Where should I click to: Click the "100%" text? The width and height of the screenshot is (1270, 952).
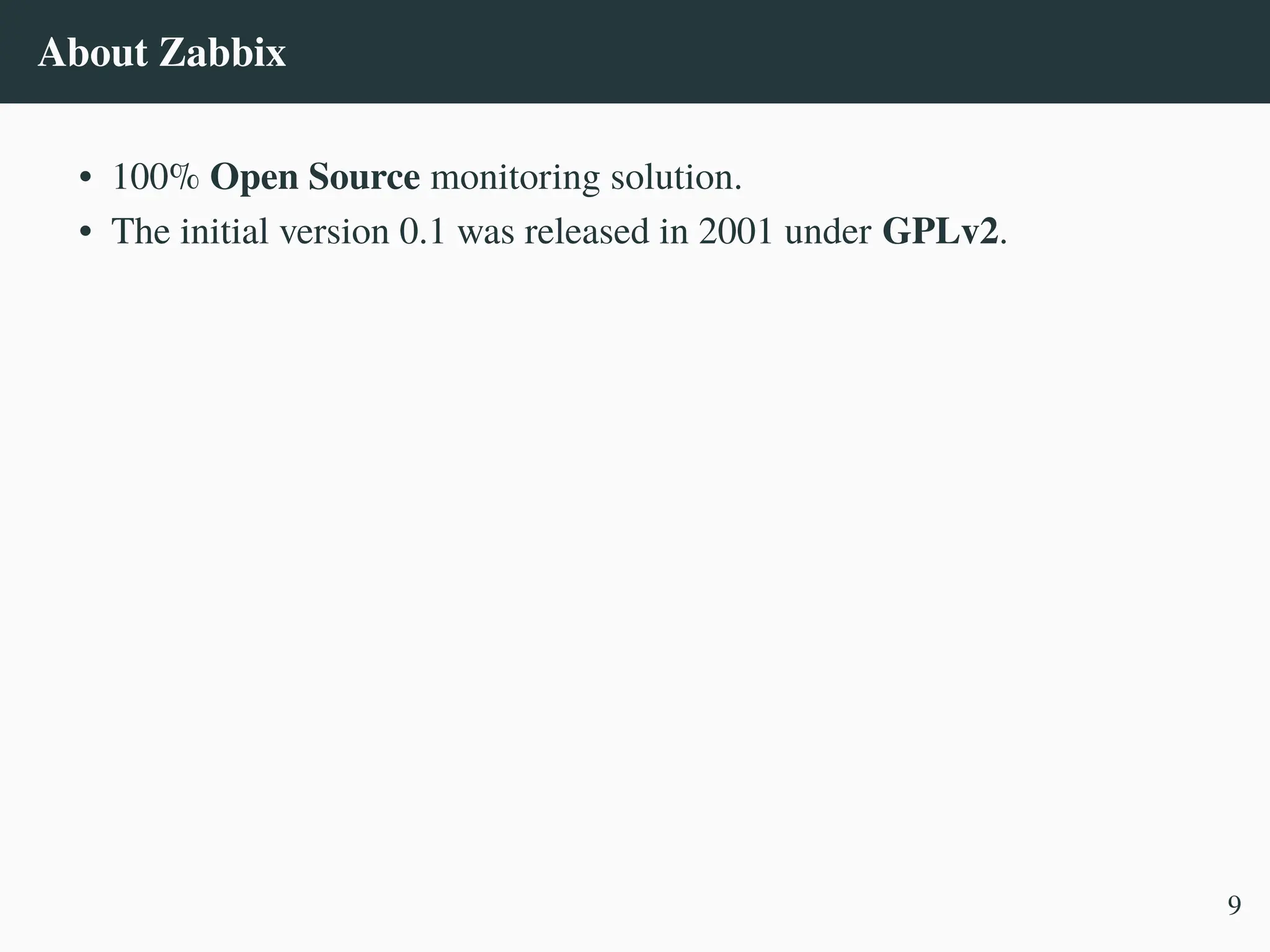click(x=156, y=177)
